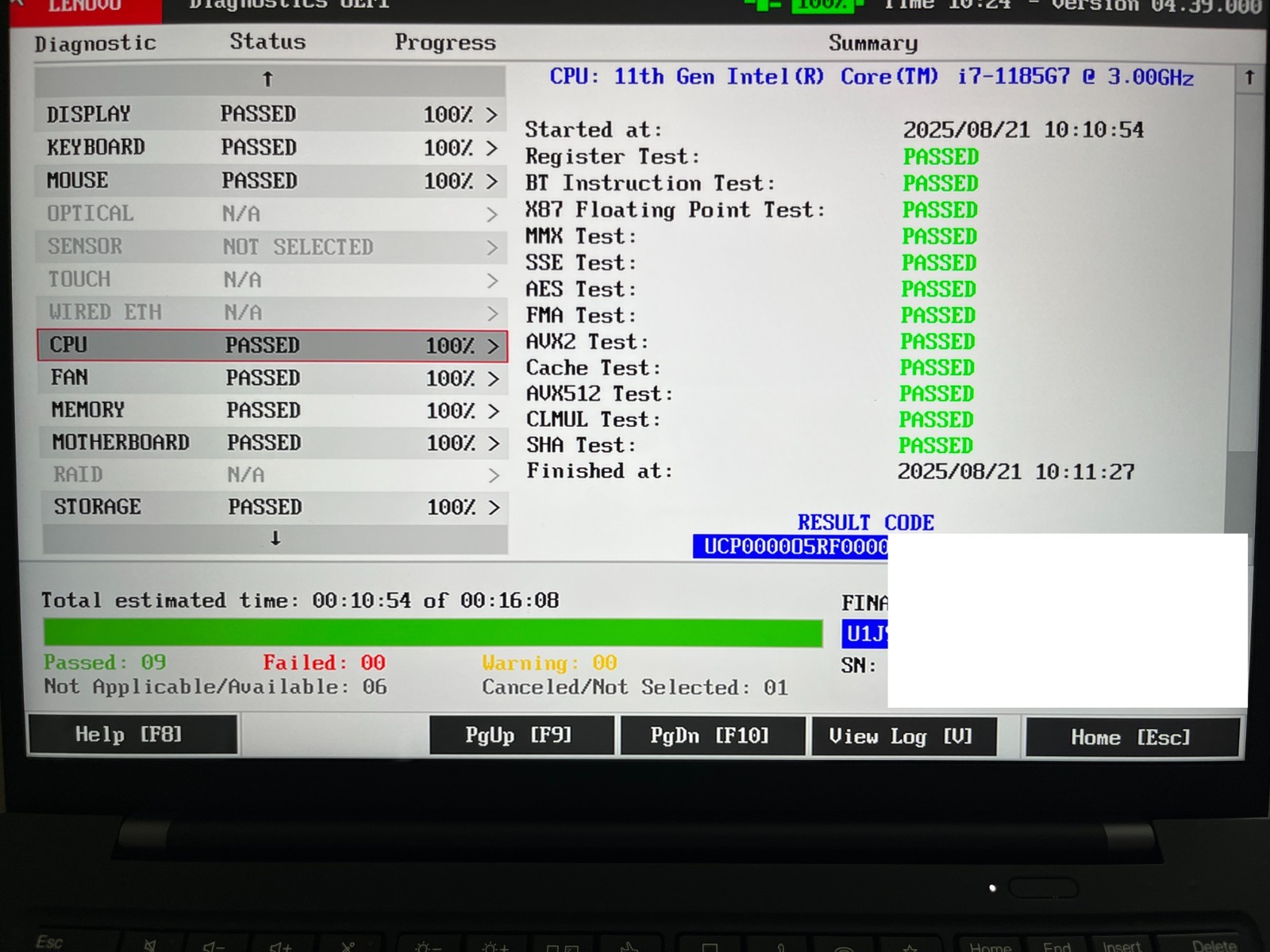Click the Cache Test label
The width and height of the screenshot is (1270, 952).
click(593, 368)
